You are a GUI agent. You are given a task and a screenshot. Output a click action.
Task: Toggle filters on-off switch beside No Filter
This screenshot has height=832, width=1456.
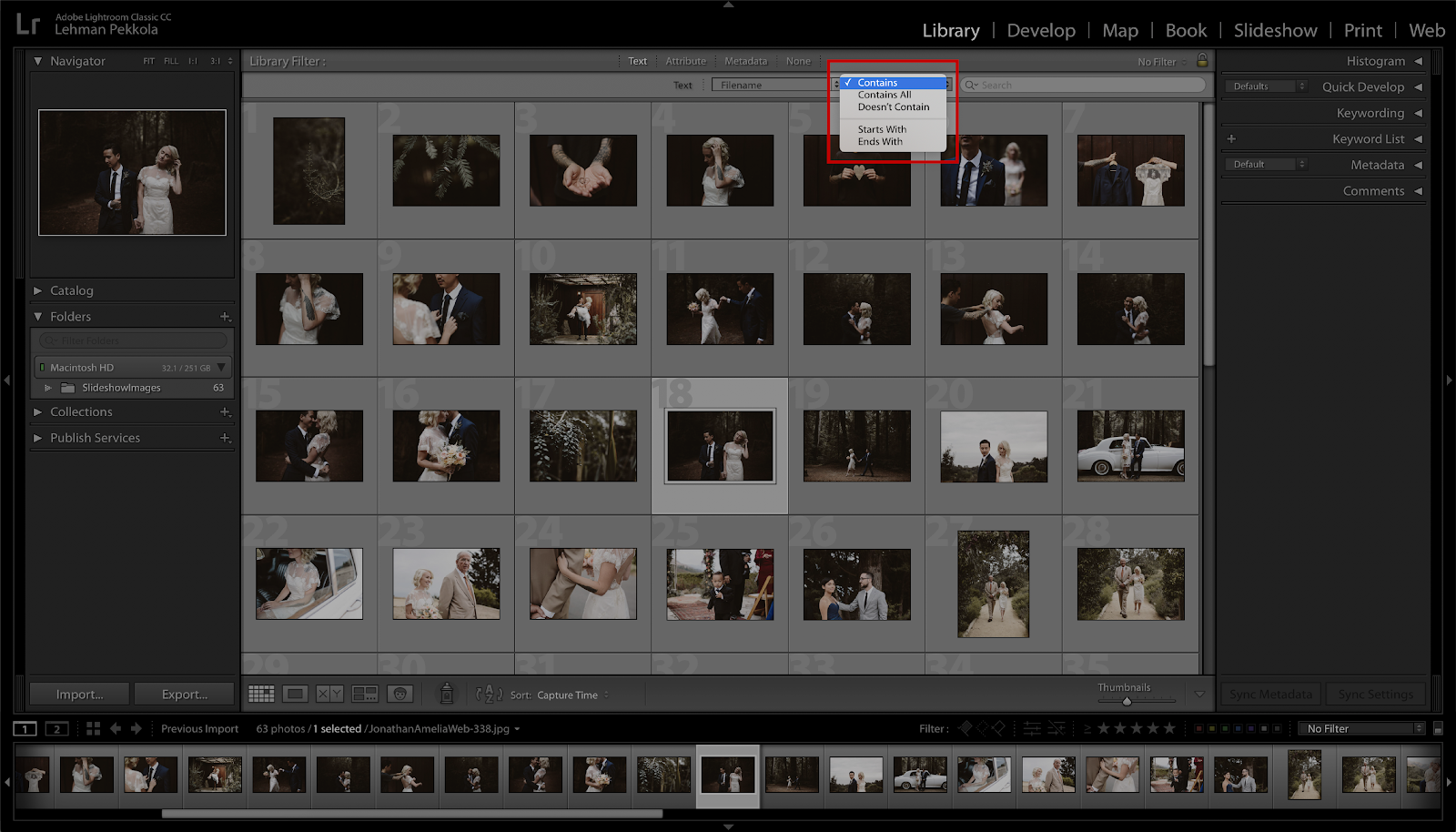click(x=1438, y=728)
